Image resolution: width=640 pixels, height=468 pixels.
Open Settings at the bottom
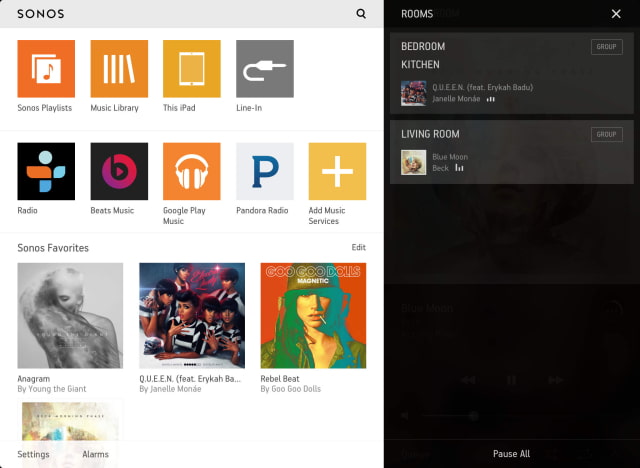[33, 454]
